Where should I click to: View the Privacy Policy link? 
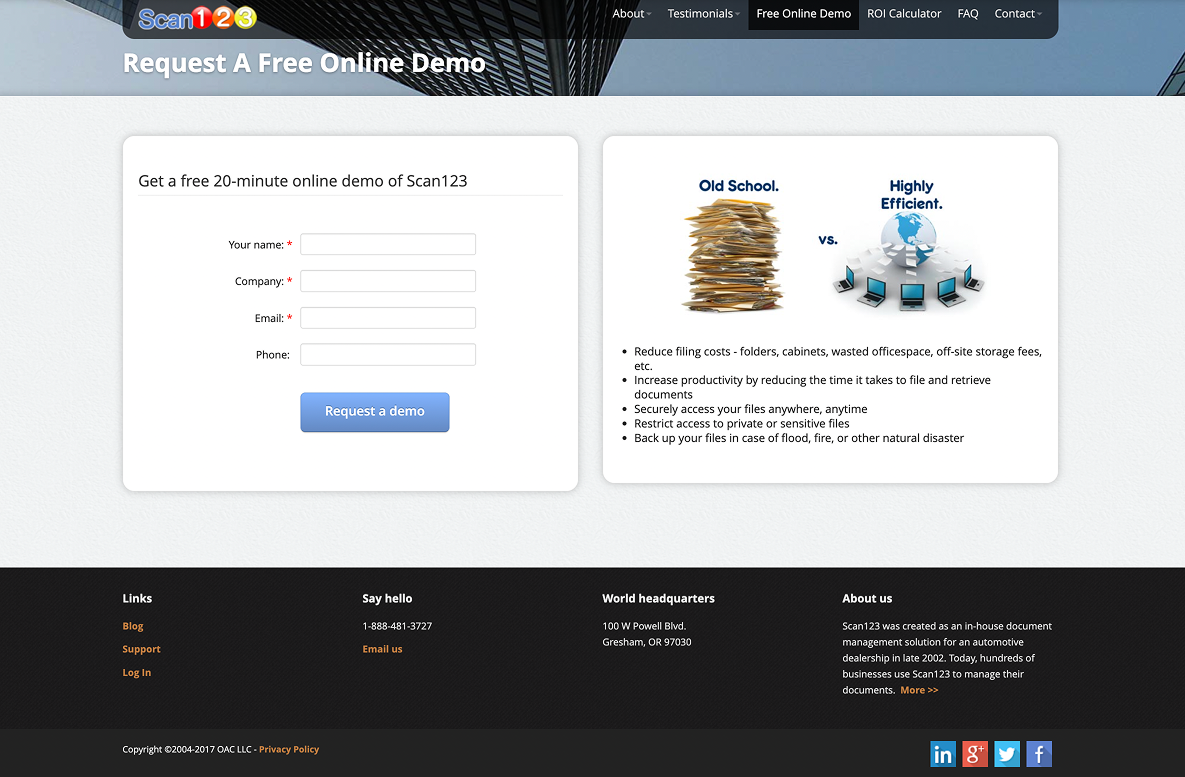point(289,749)
